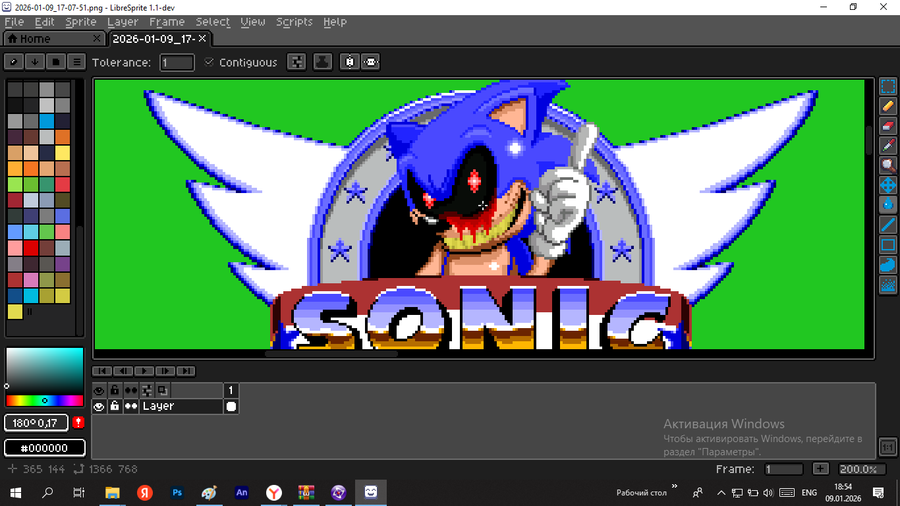The width and height of the screenshot is (900, 506).
Task: Toggle continuous cels for 'Layer'
Action: 131,406
